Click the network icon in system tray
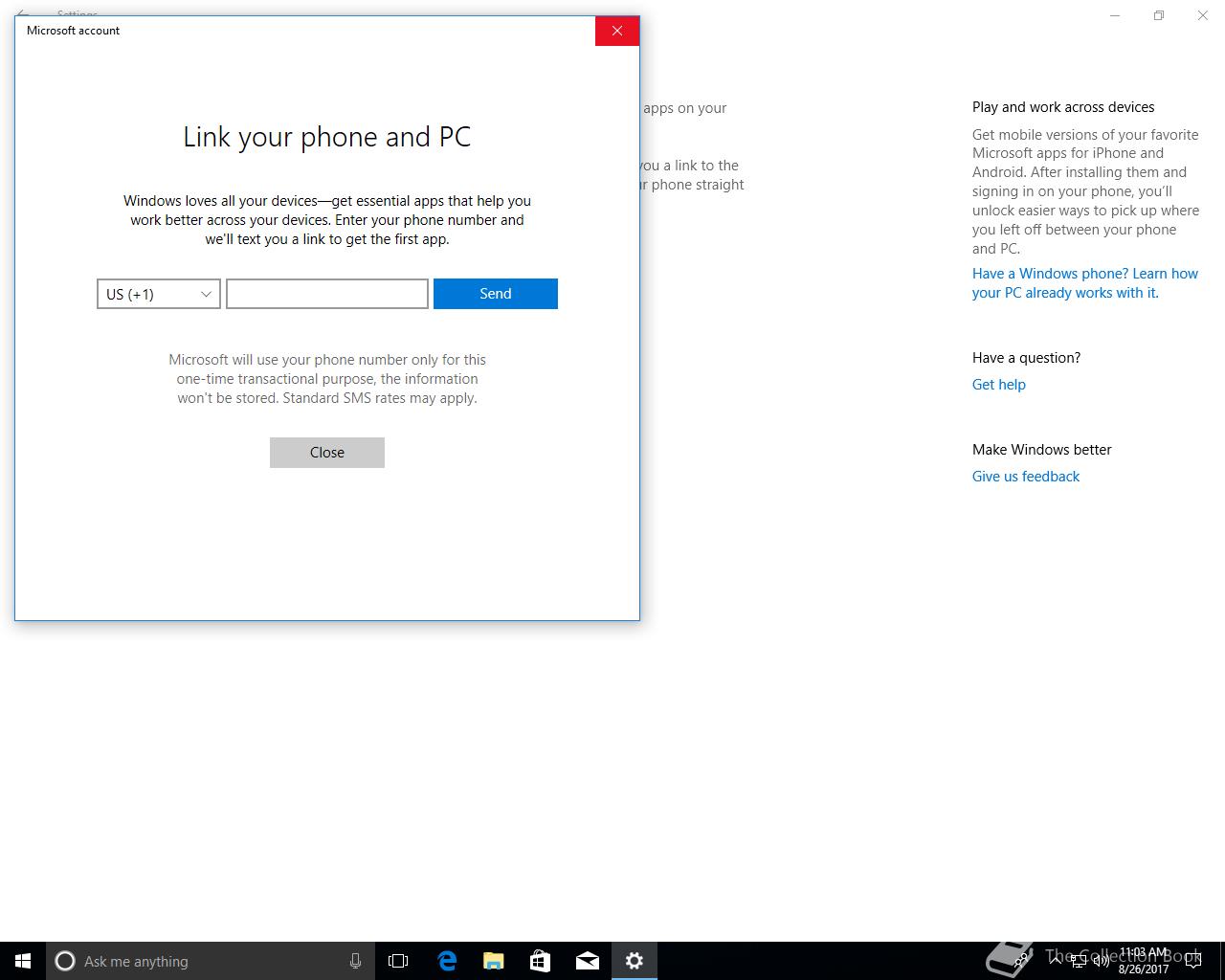 (x=1079, y=961)
